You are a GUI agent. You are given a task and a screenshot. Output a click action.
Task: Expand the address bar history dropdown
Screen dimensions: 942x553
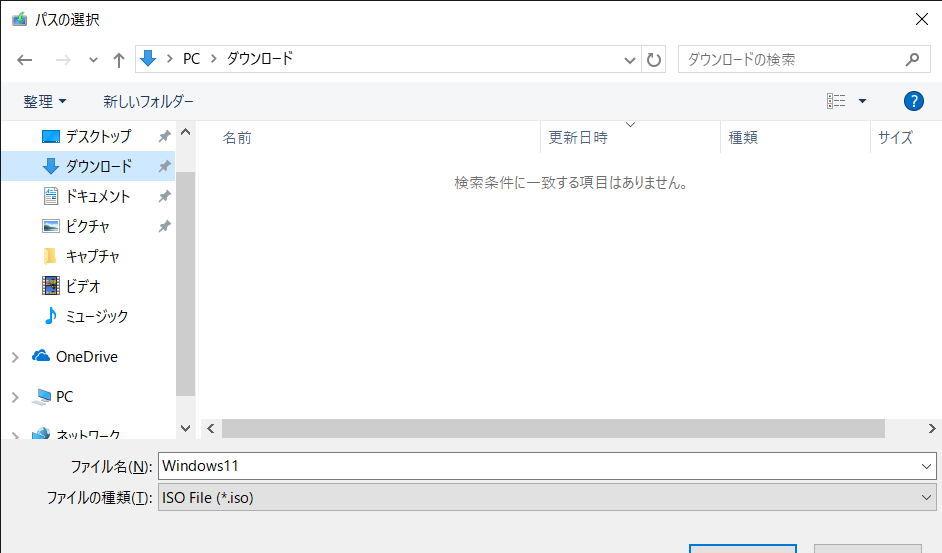(x=630, y=60)
